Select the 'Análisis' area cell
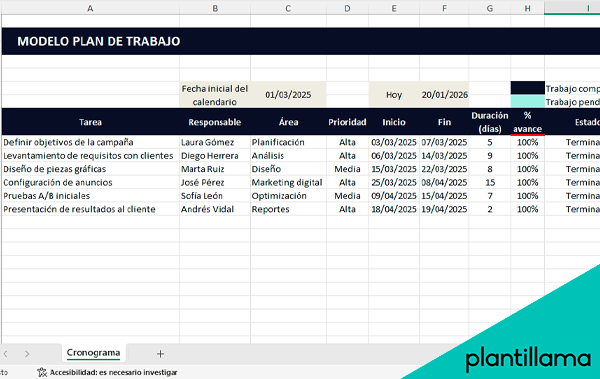Screen dimensions: 600x379 click(289, 156)
